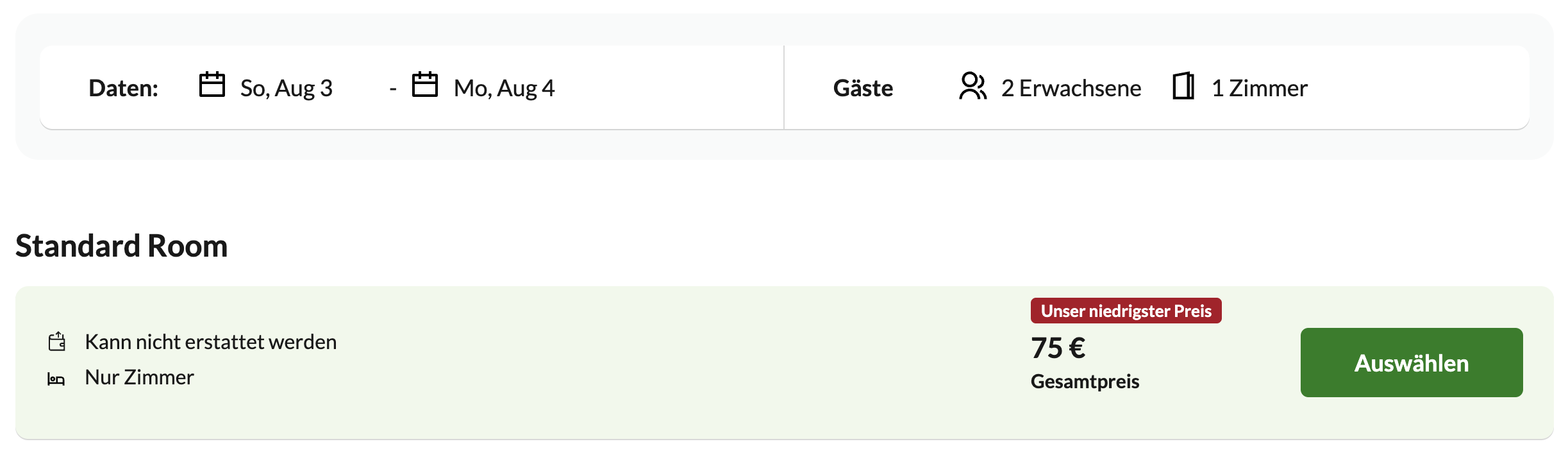The image size is (1568, 462).
Task: Click the Gäste label
Action: (863, 88)
